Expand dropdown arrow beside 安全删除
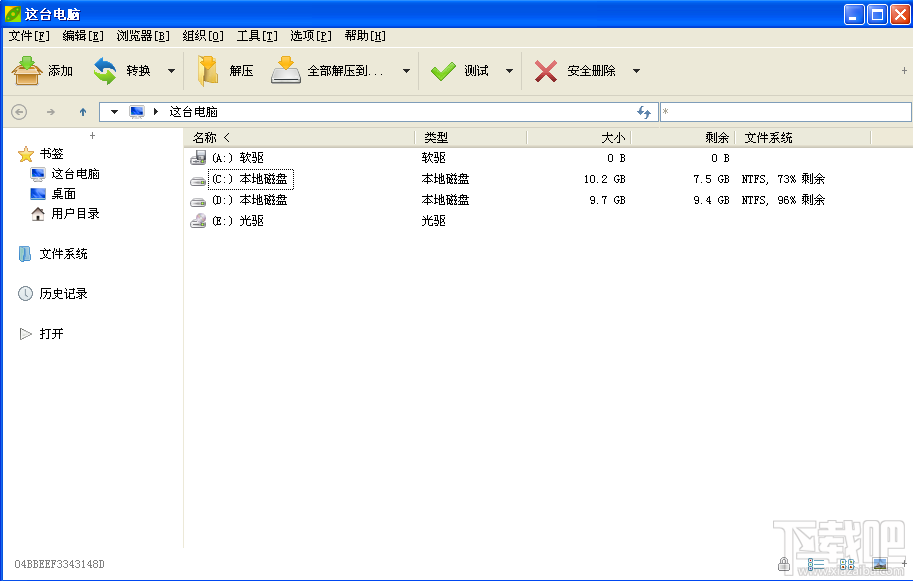The image size is (913, 581). click(x=636, y=71)
